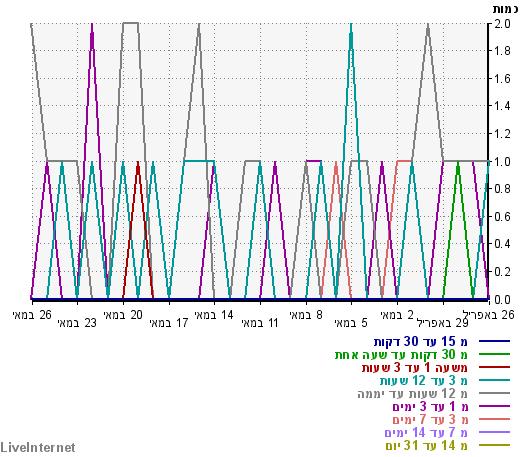The image size is (520, 457).
Task: Select legend label 'מ 30 דקות עד שעה אחת'
Action: (401, 355)
